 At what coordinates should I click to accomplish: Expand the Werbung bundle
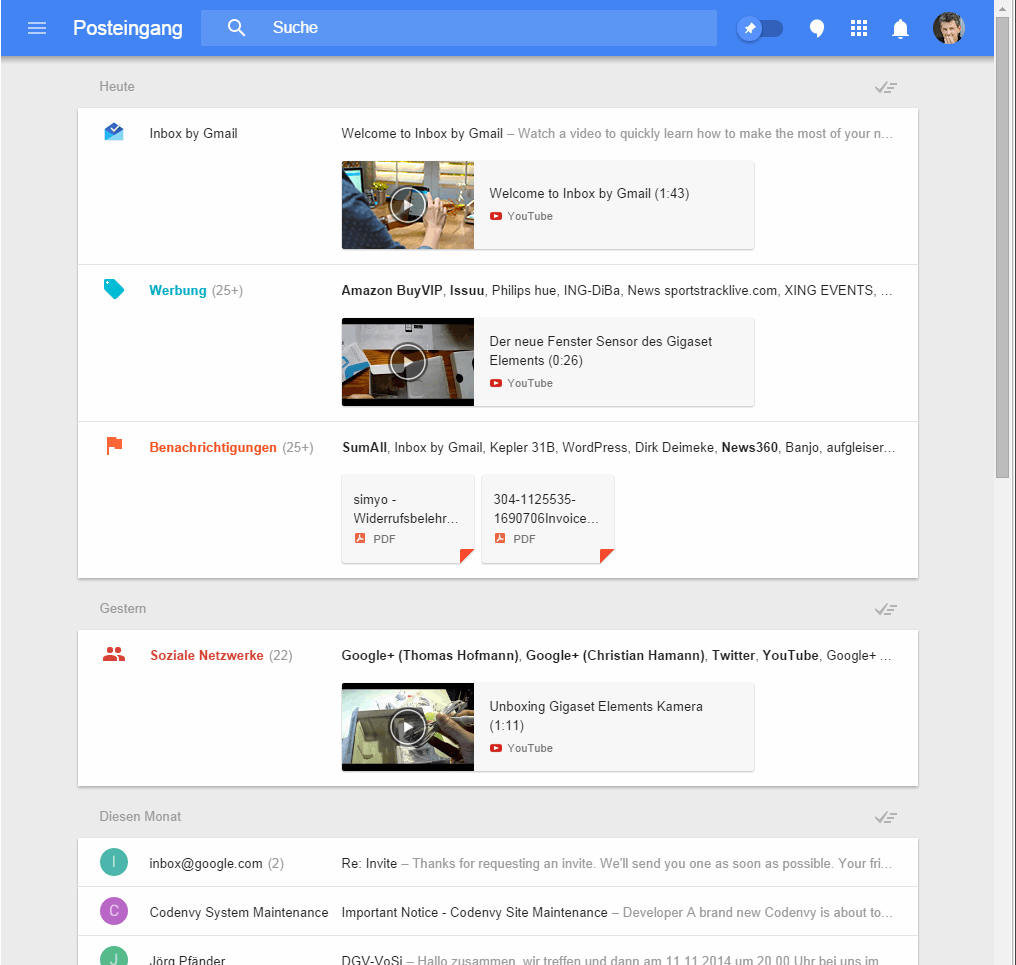coord(178,290)
